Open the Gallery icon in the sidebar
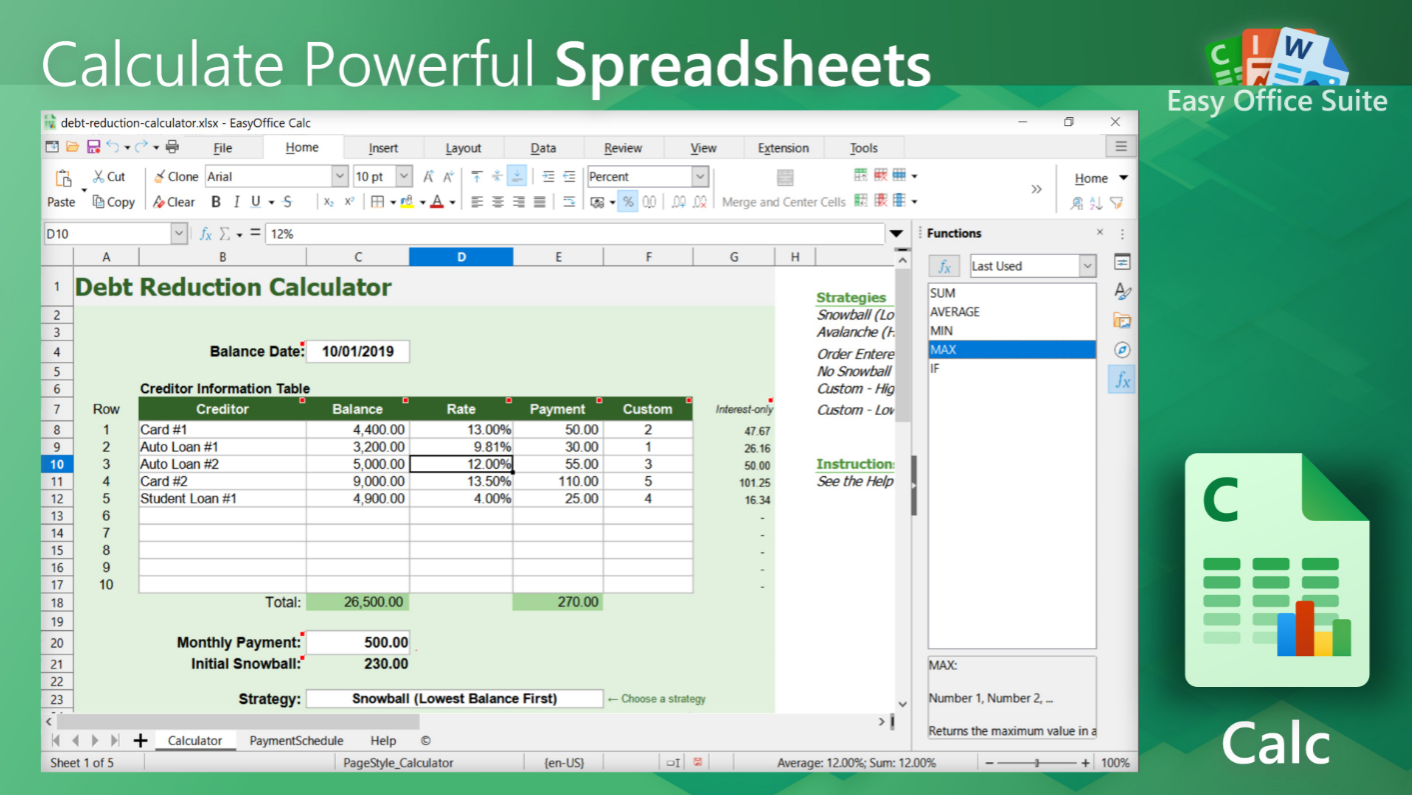The image size is (1412, 795). click(1122, 321)
